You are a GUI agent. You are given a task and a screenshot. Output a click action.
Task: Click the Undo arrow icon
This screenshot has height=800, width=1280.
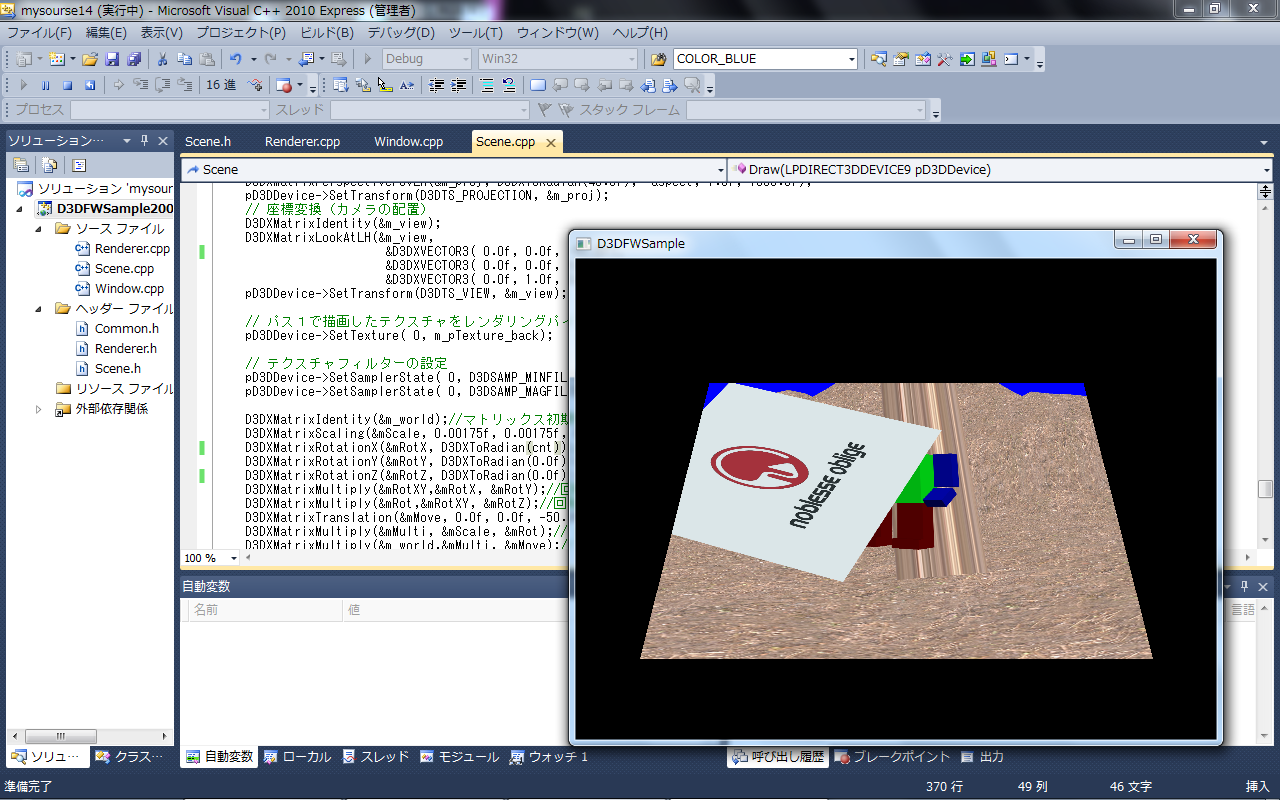(236, 59)
